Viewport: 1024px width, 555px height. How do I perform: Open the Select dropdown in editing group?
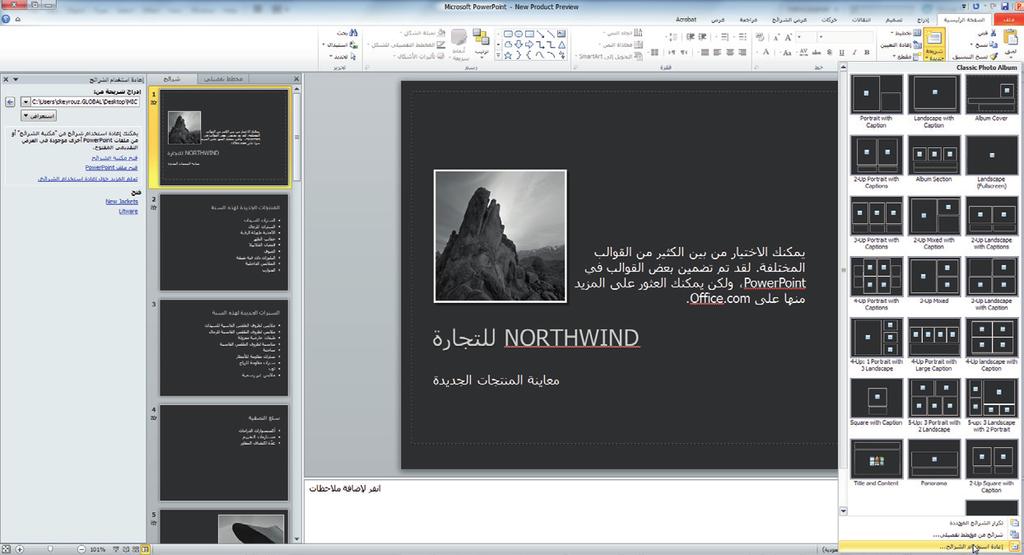pos(343,56)
